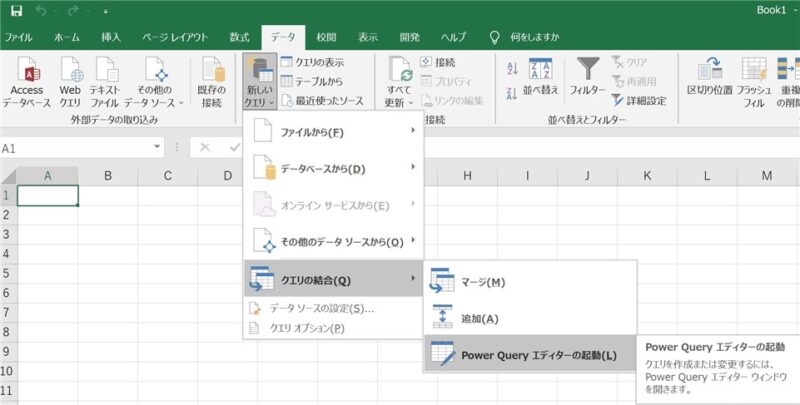Select column M header

tap(767, 175)
